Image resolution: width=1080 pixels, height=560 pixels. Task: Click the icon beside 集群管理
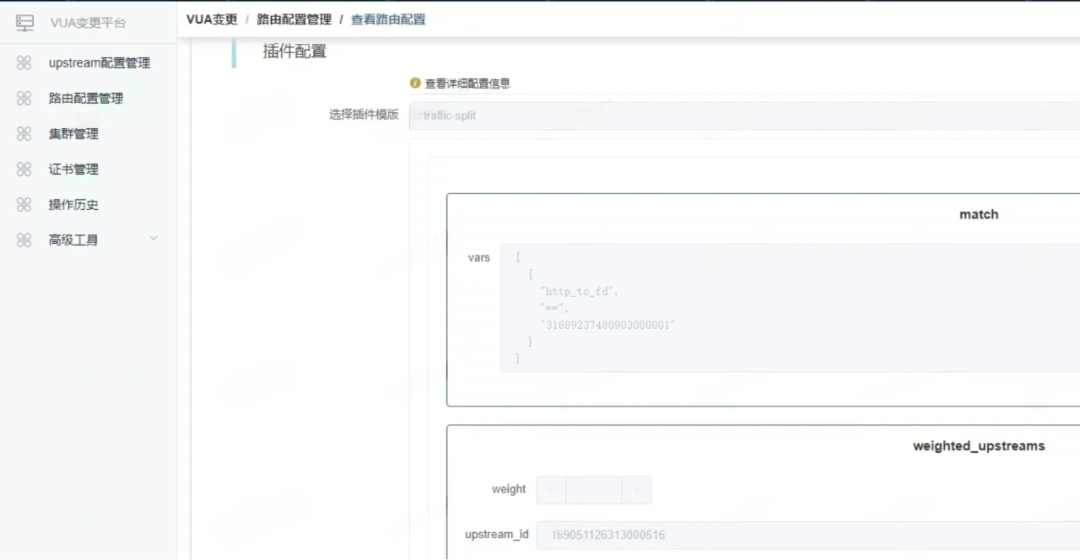[24, 134]
